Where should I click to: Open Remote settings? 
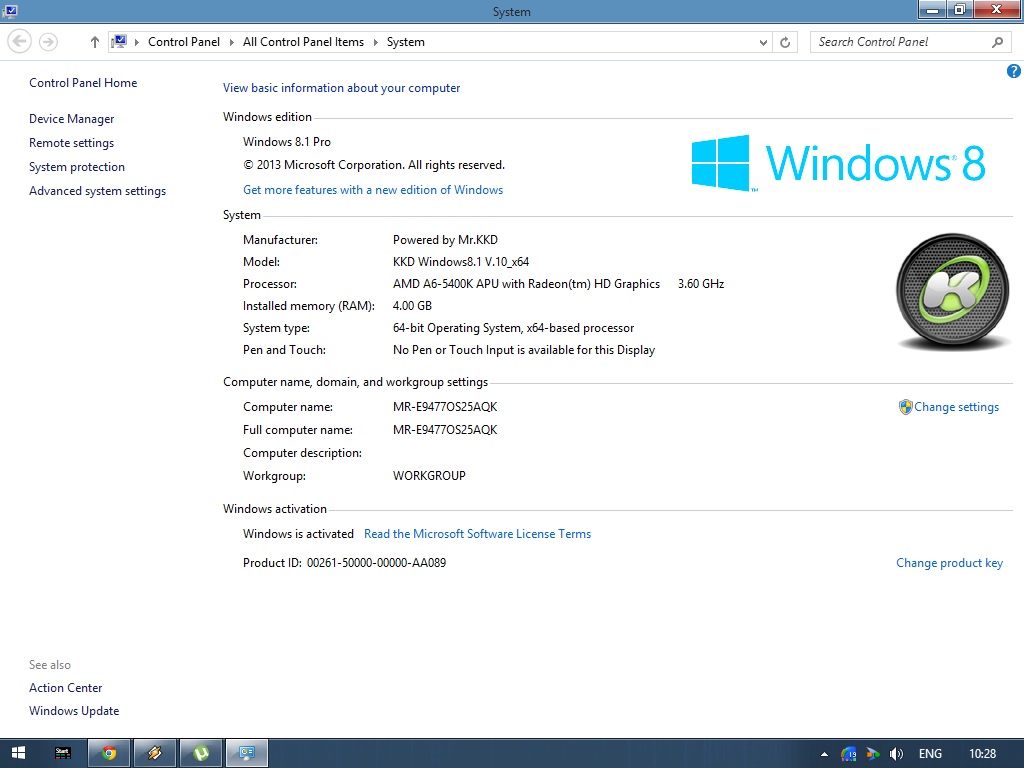(71, 143)
